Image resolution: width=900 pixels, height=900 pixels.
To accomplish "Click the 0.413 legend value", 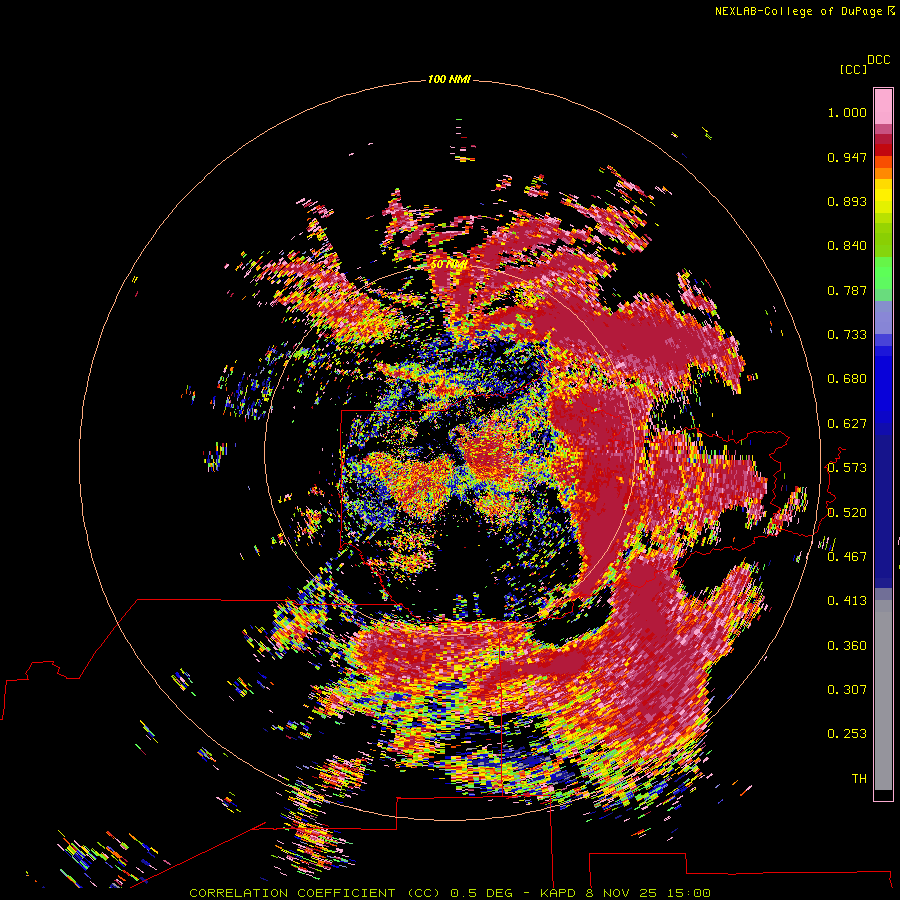I will tap(847, 601).
